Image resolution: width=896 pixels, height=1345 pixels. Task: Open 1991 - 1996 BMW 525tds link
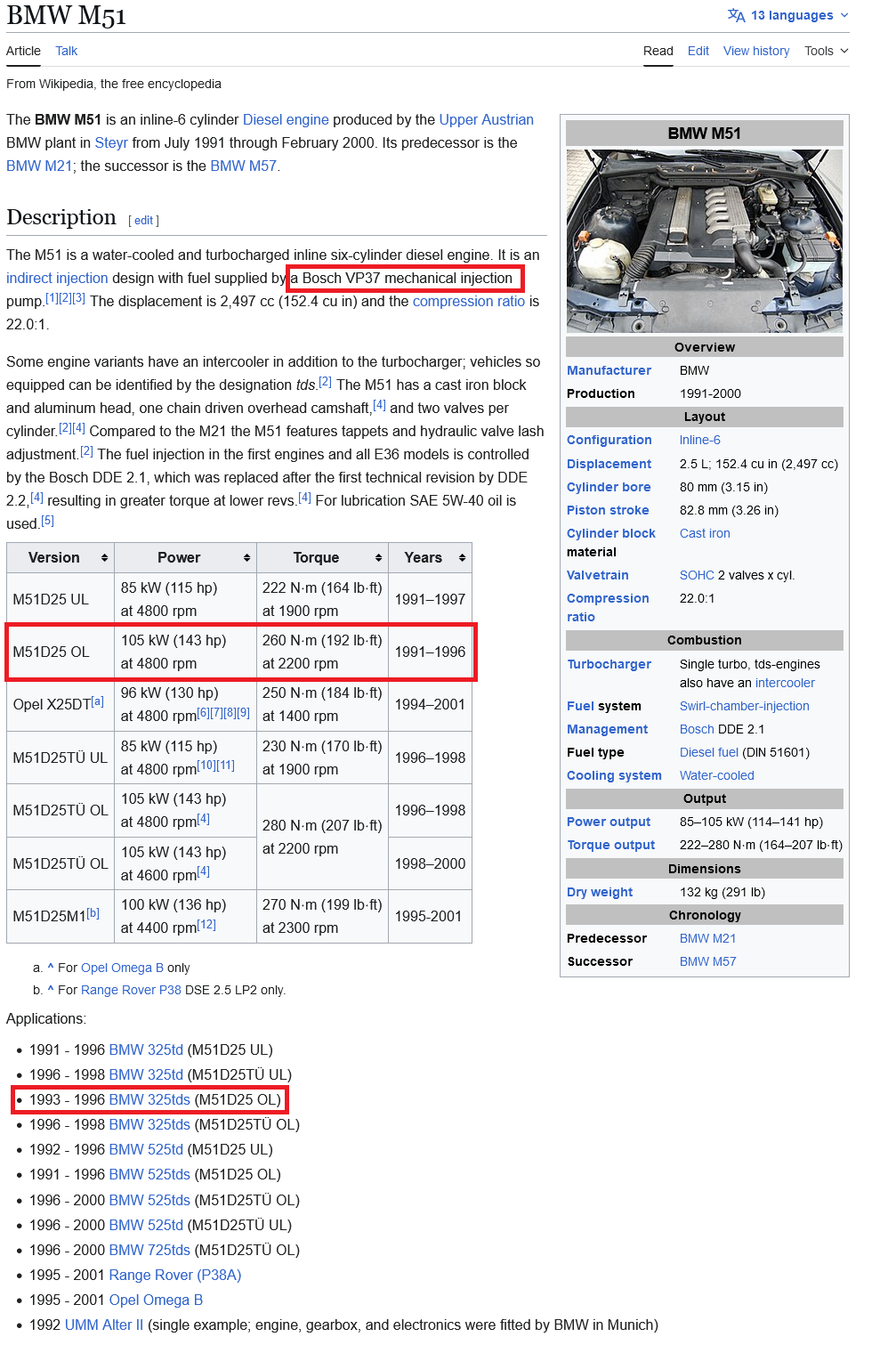149,1174
